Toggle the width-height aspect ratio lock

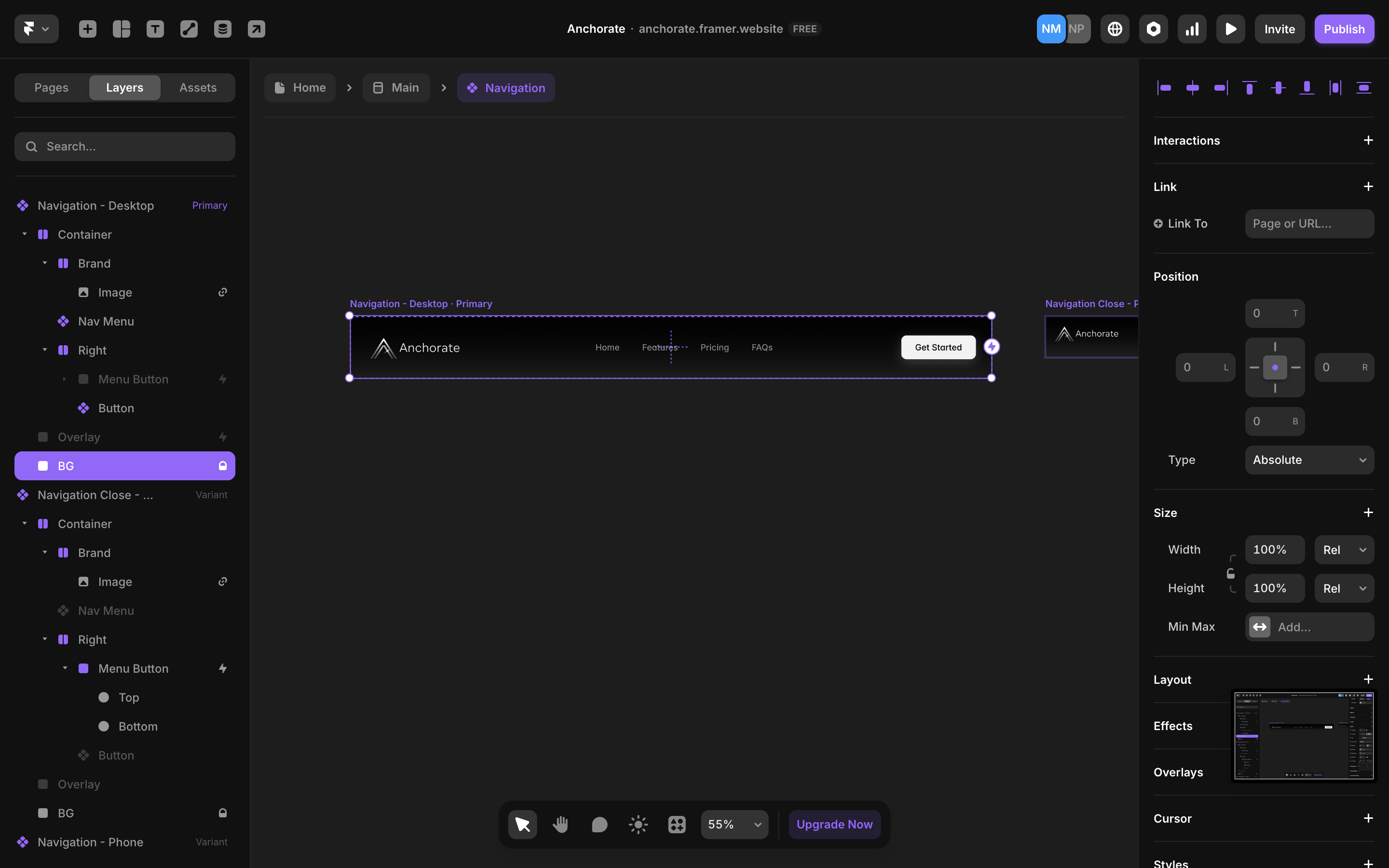[1231, 573]
